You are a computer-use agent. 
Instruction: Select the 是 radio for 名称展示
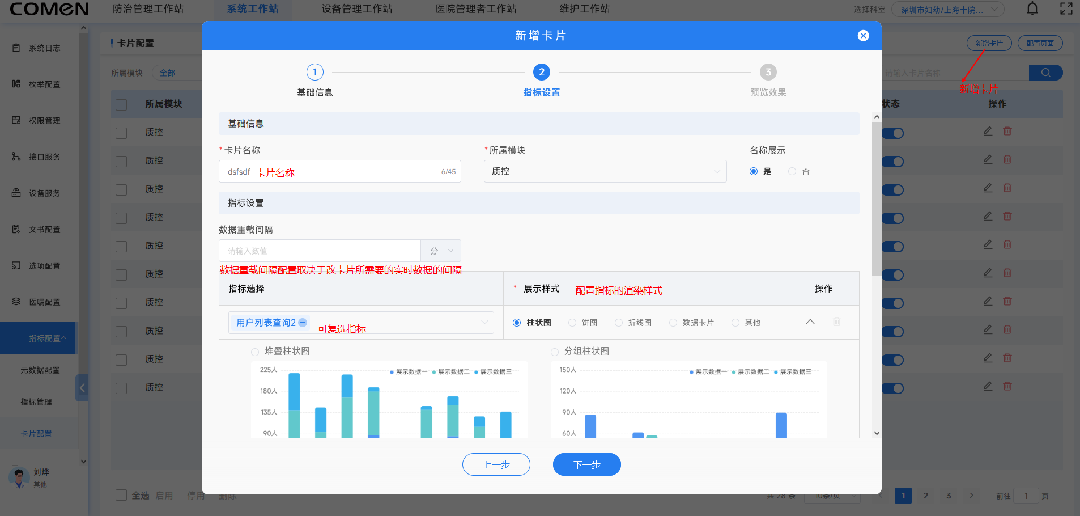coord(754,171)
